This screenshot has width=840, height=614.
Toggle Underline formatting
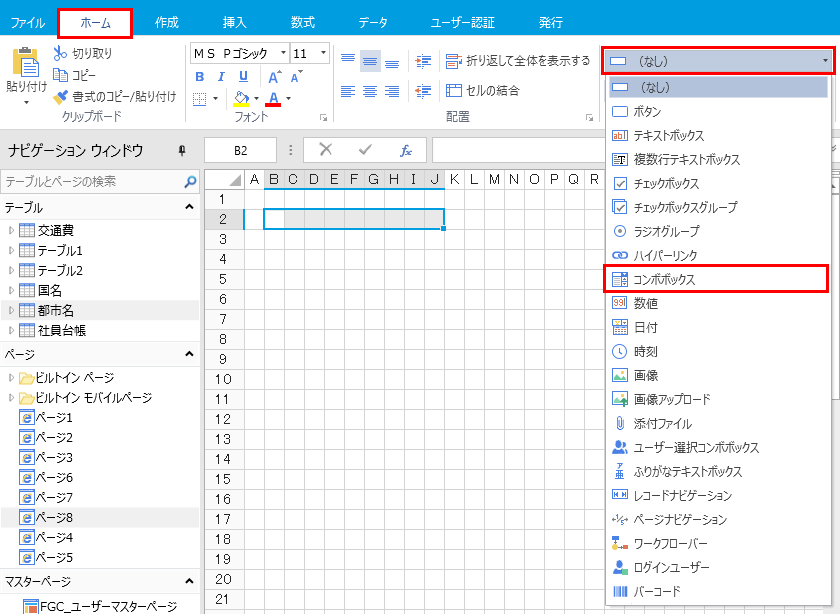(243, 76)
